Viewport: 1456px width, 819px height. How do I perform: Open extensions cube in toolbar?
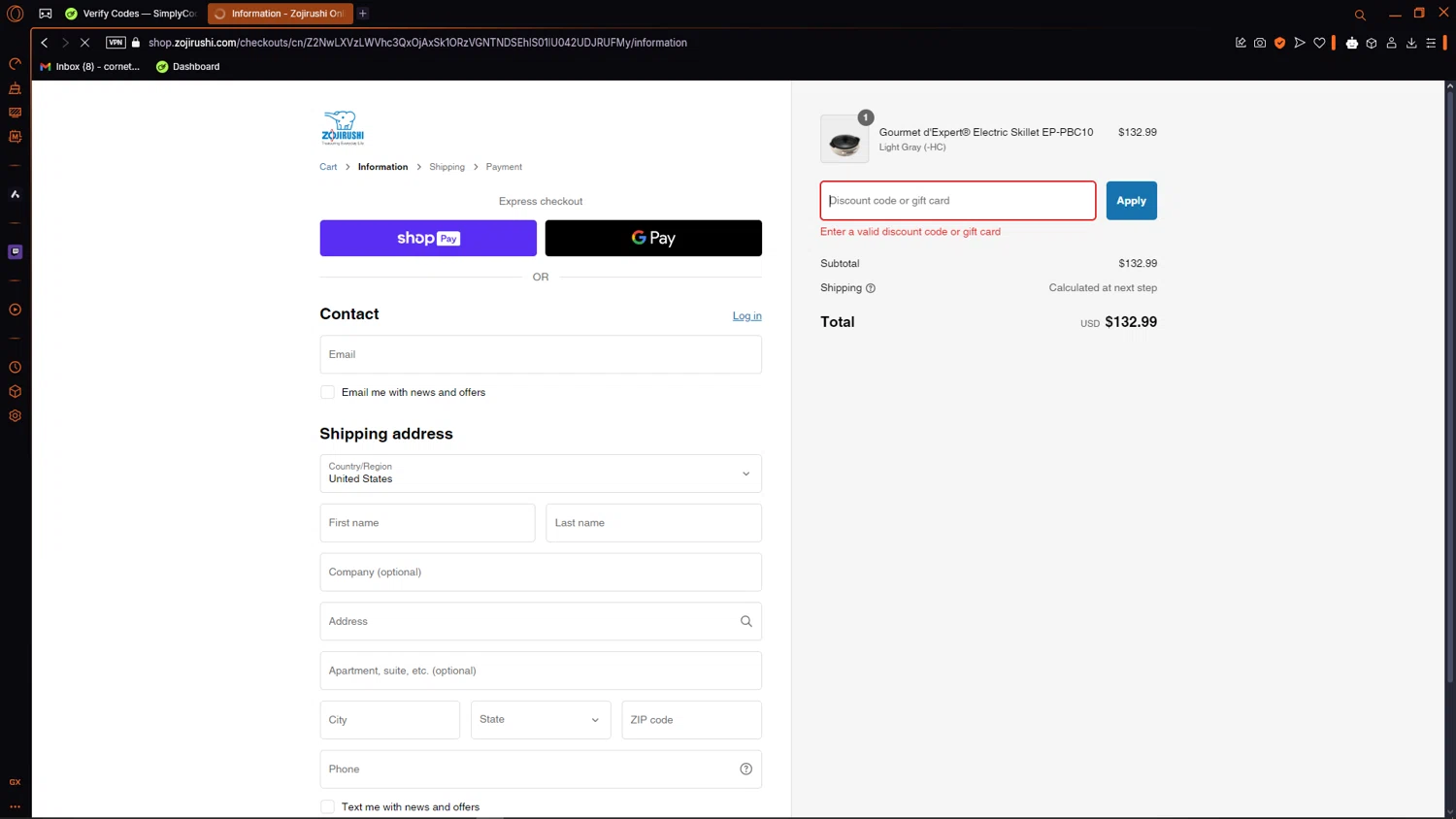tap(1372, 43)
